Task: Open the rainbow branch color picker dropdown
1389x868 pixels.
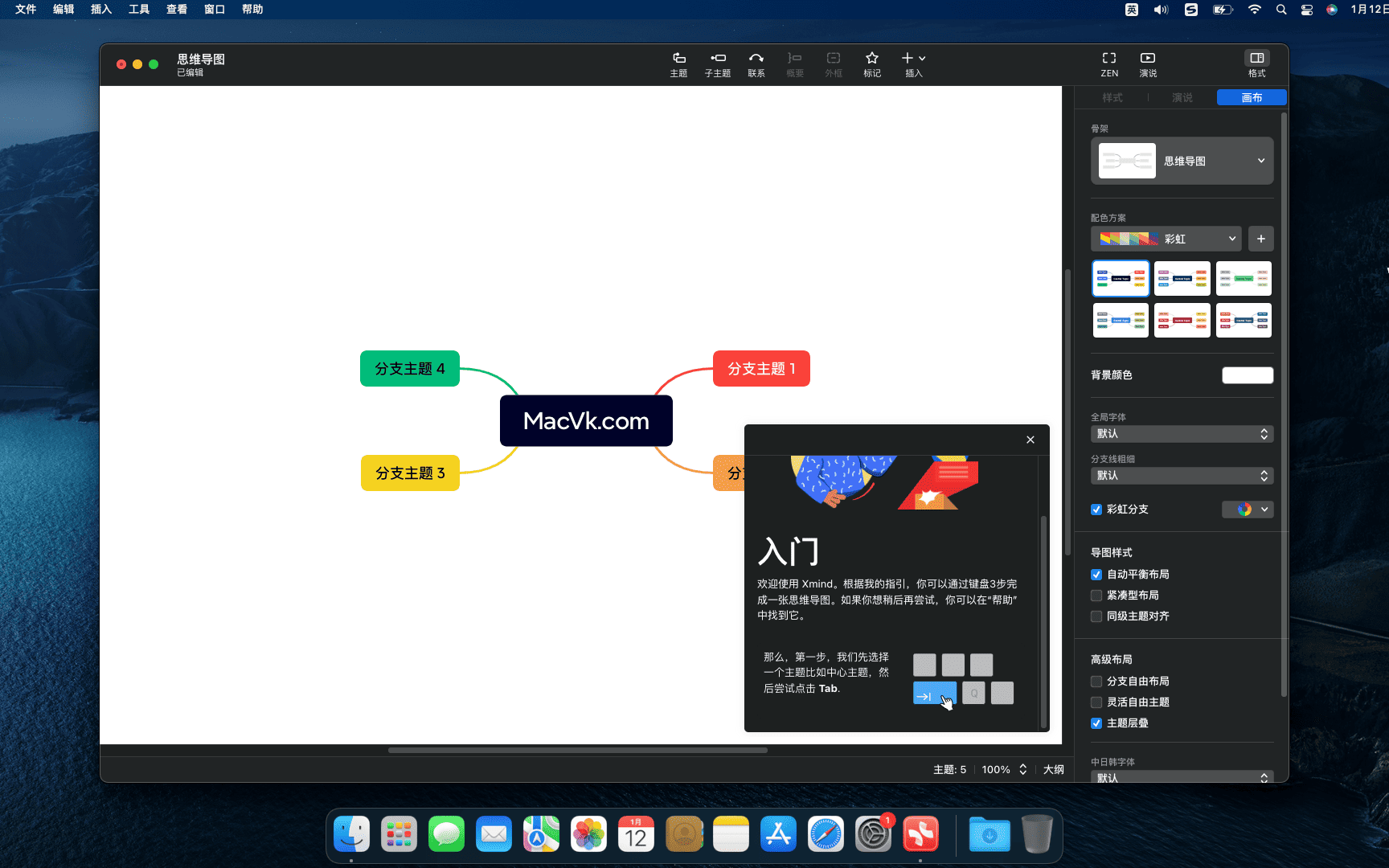Action: [1248, 510]
